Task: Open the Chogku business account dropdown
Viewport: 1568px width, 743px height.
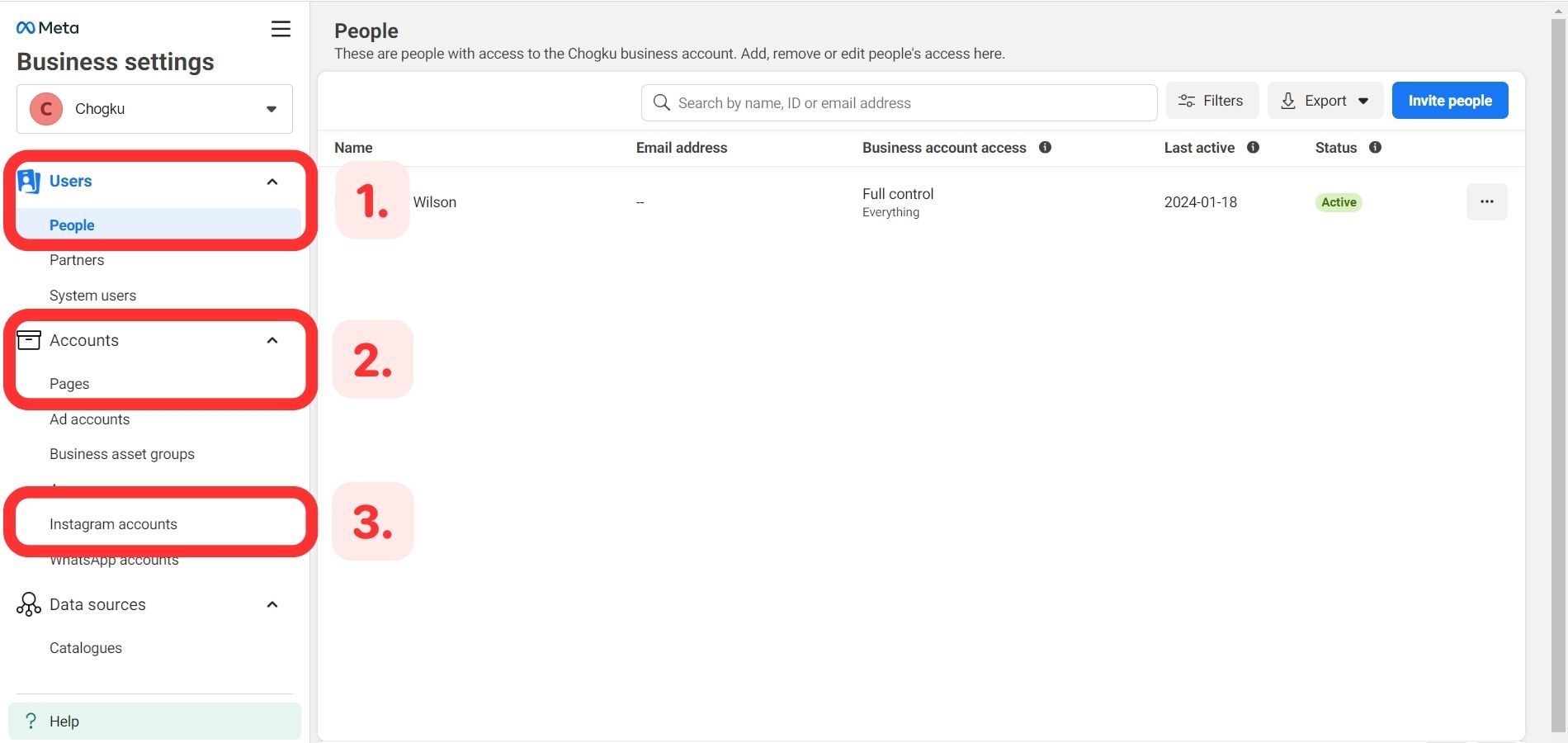Action: [x=154, y=109]
